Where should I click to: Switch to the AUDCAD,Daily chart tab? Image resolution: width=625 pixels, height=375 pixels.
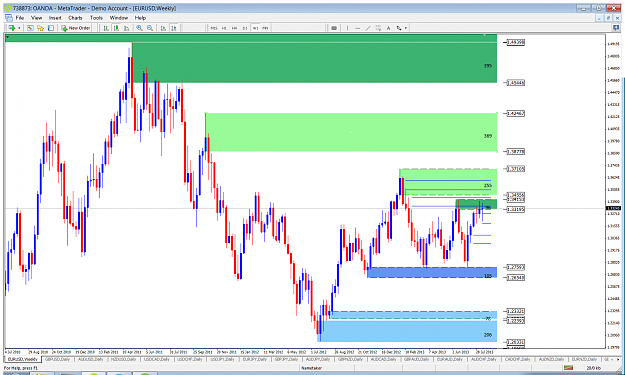(x=383, y=359)
